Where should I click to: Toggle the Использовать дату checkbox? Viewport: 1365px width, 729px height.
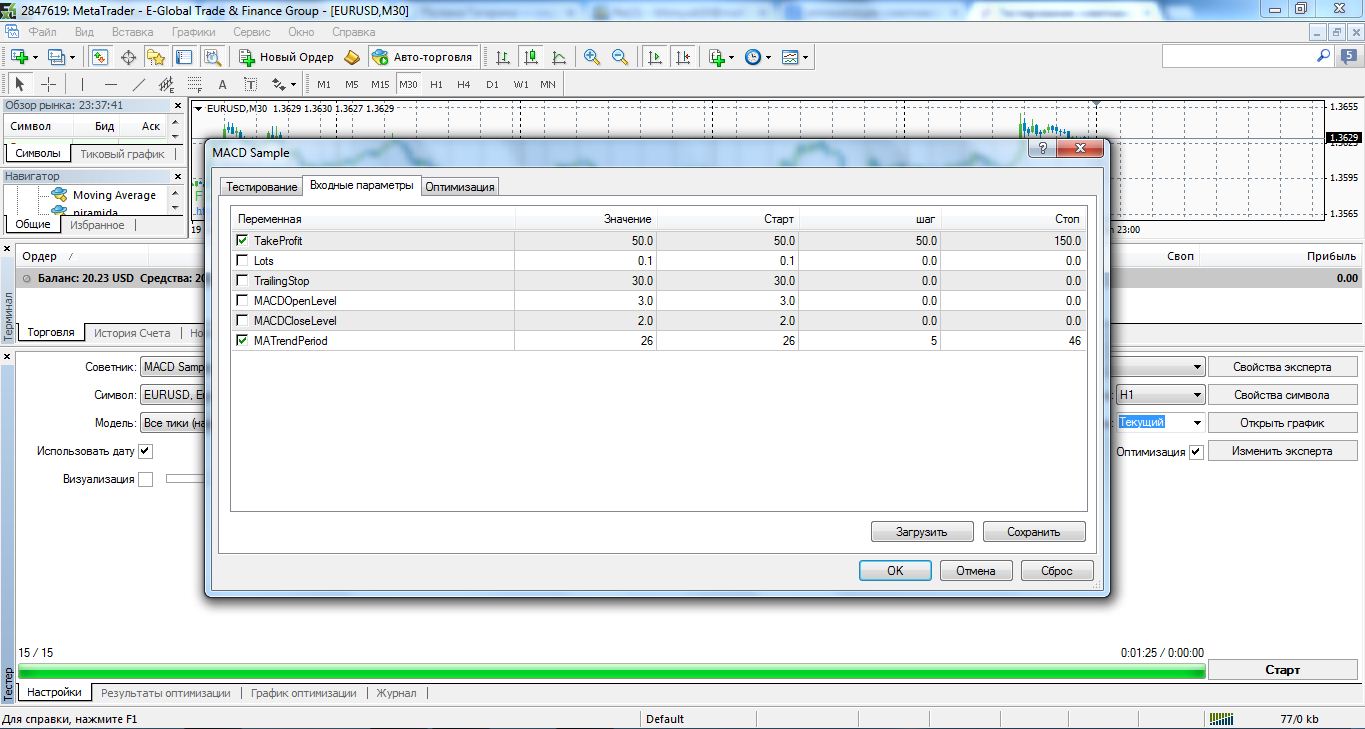tap(145, 451)
